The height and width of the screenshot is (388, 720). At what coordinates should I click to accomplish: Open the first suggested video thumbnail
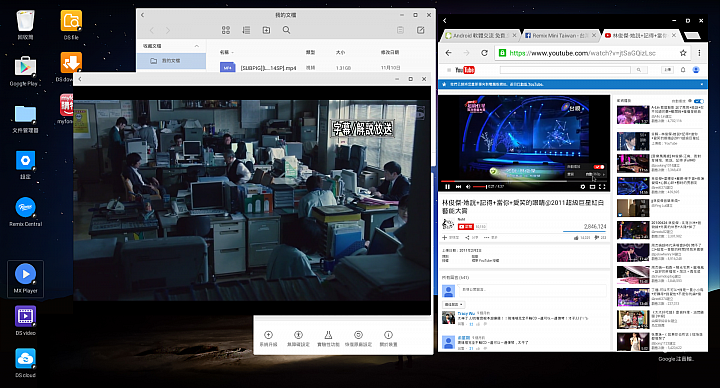click(633, 115)
